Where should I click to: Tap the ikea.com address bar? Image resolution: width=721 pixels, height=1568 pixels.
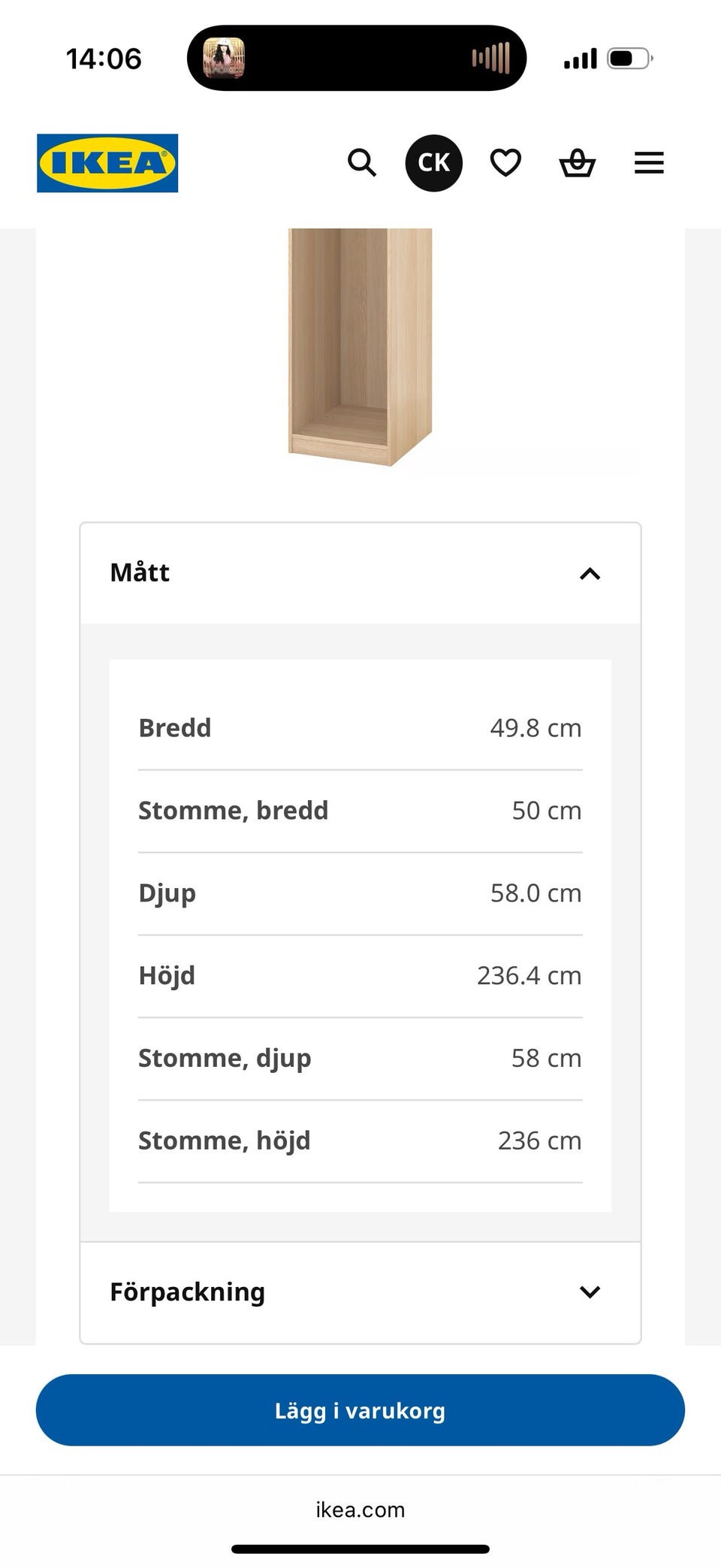360,1509
